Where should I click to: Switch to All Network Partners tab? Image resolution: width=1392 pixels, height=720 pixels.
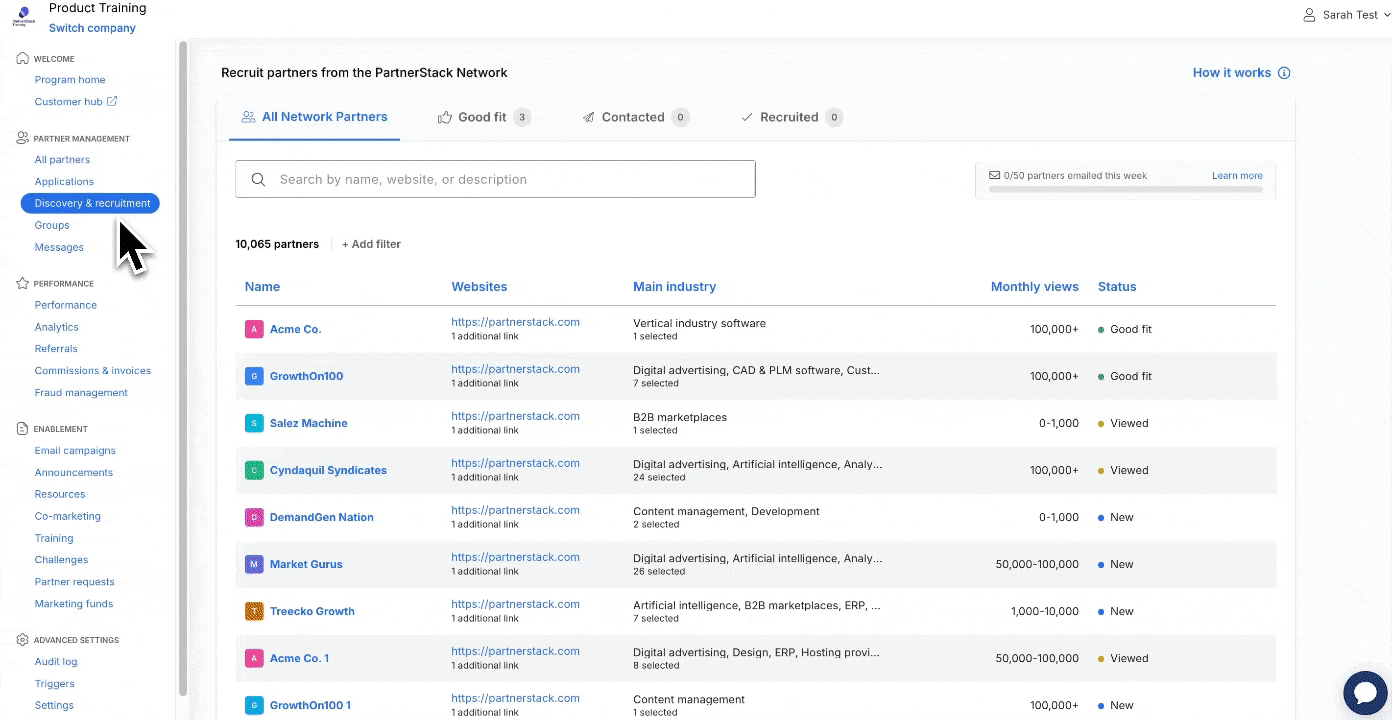[x=314, y=117]
